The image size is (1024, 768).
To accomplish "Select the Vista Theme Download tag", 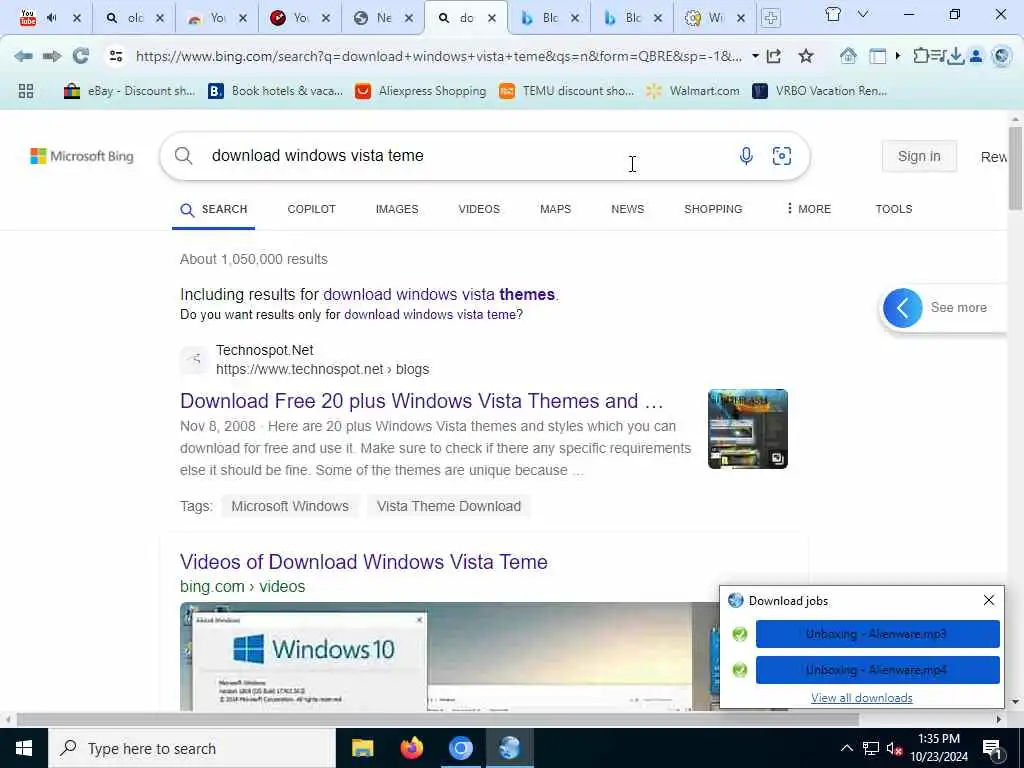I will click(449, 506).
